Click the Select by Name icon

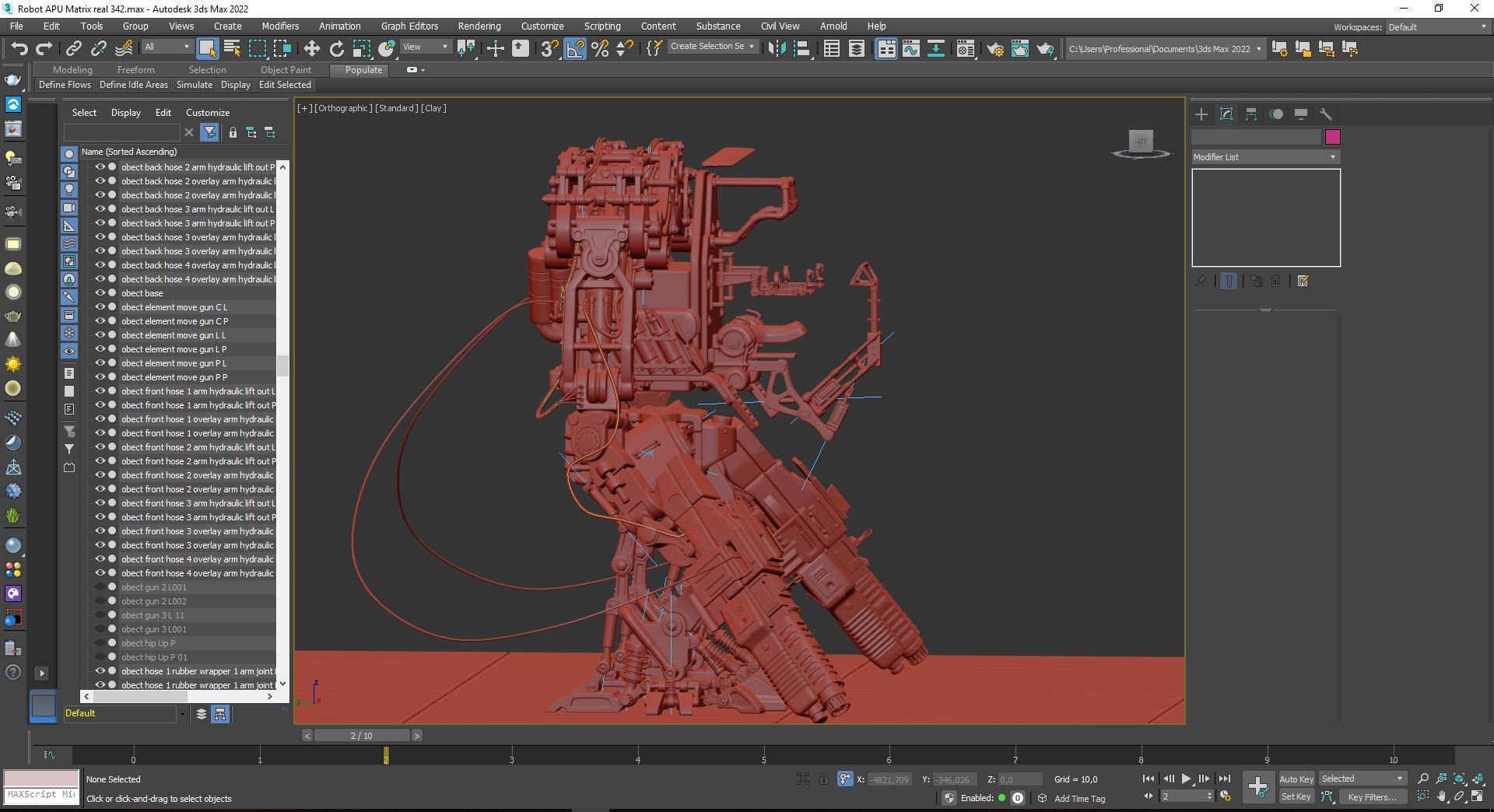(x=232, y=49)
